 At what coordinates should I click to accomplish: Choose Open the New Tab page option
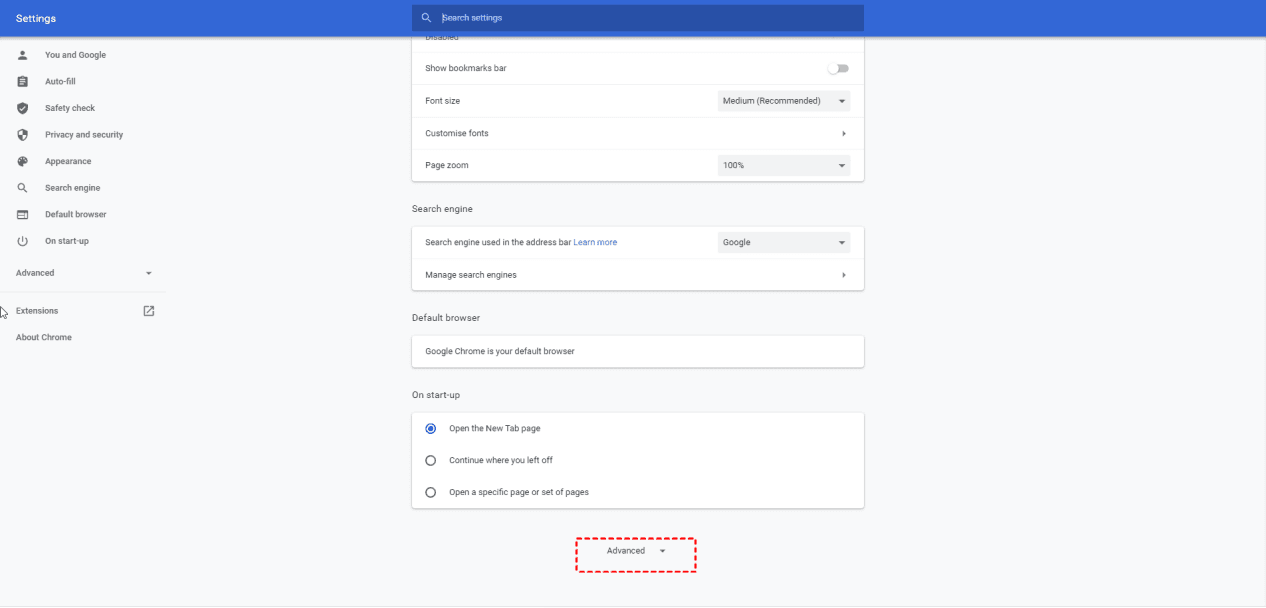click(431, 428)
